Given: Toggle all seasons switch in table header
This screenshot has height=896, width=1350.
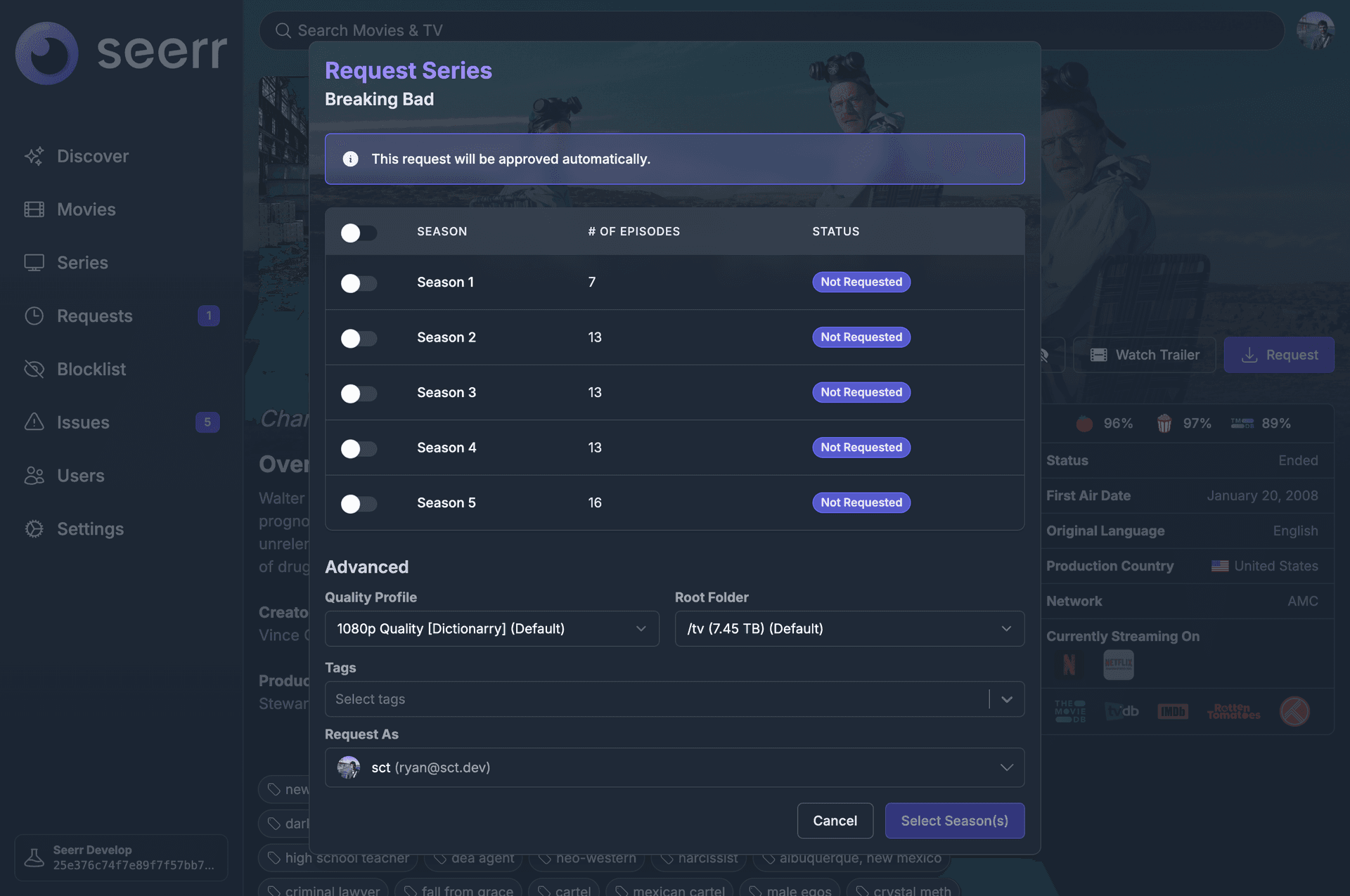Looking at the screenshot, I should coord(359,233).
